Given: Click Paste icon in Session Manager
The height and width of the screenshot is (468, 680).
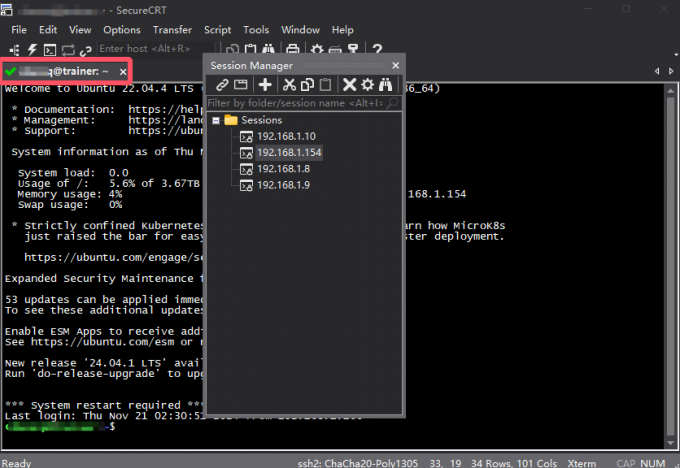Looking at the screenshot, I should 325,84.
